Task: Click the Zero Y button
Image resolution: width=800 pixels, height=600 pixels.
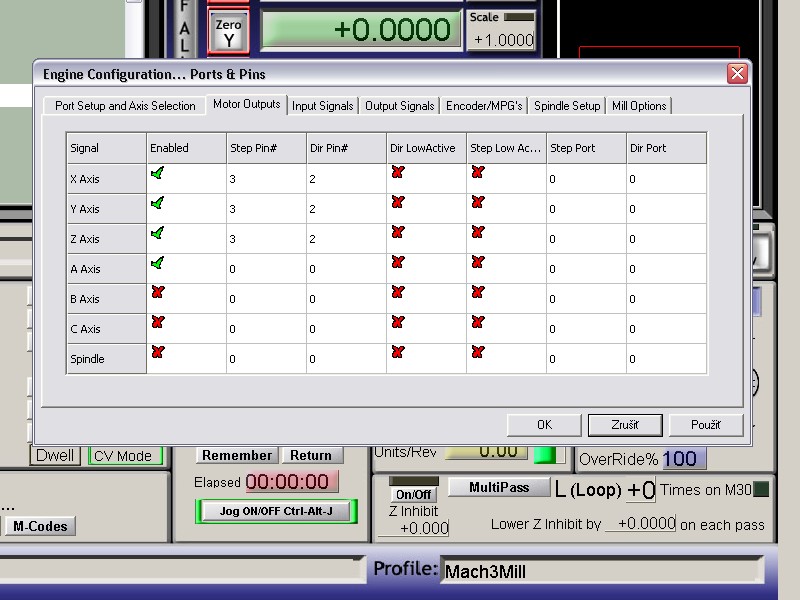Action: tap(229, 33)
